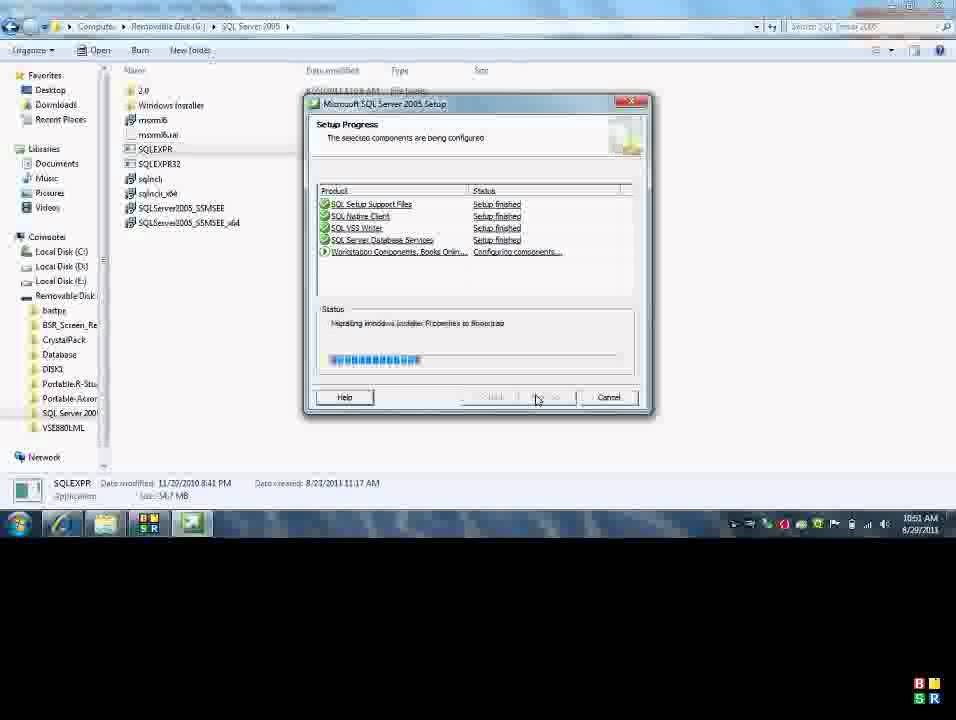Open BSR screen recorder taskbar icon

pos(149,524)
